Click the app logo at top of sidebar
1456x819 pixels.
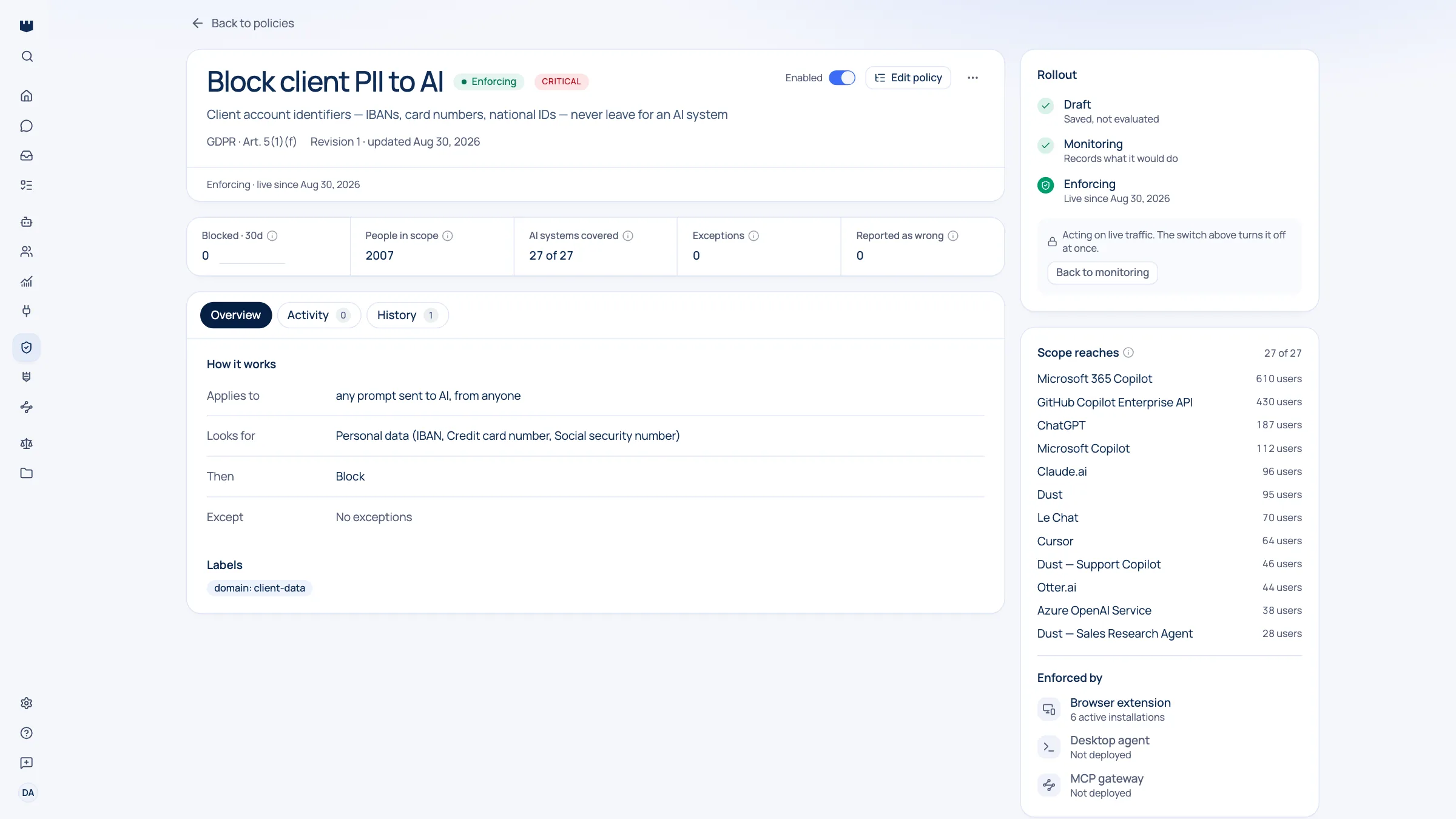(27, 25)
